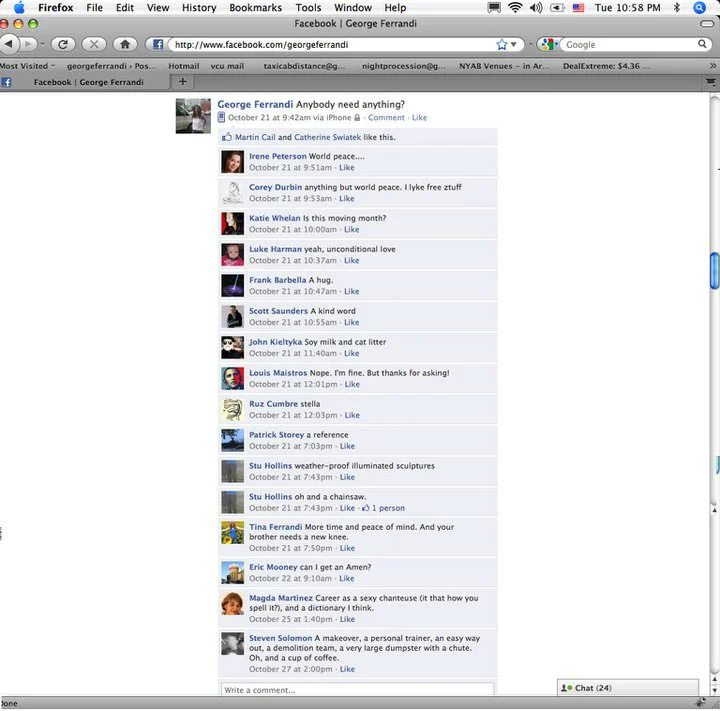Open Scott Saunders' profile link
This screenshot has height=711, width=720.
pos(278,311)
